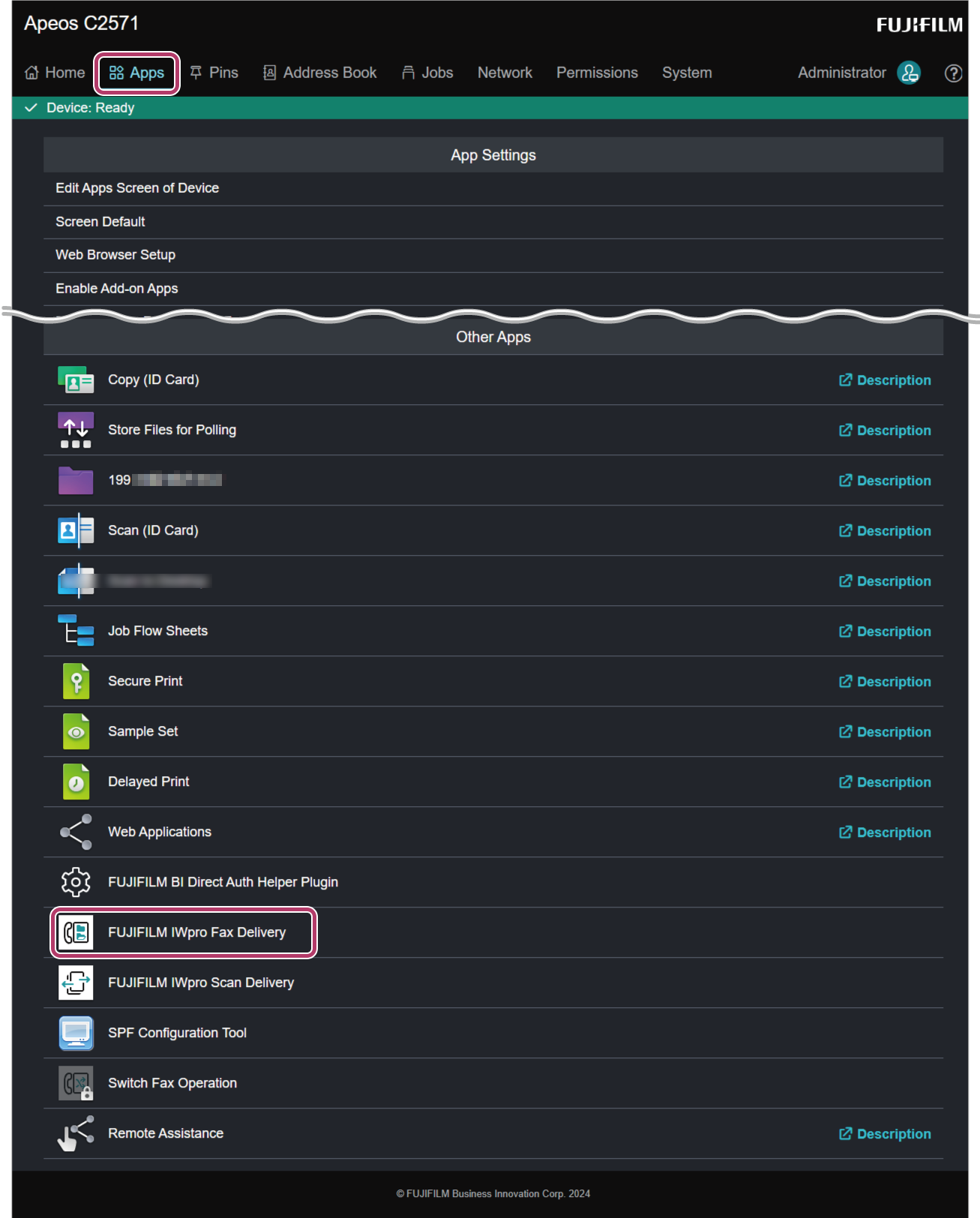Click the IWpro Fax Delivery icon
980x1218 pixels.
pyautogui.click(x=76, y=932)
